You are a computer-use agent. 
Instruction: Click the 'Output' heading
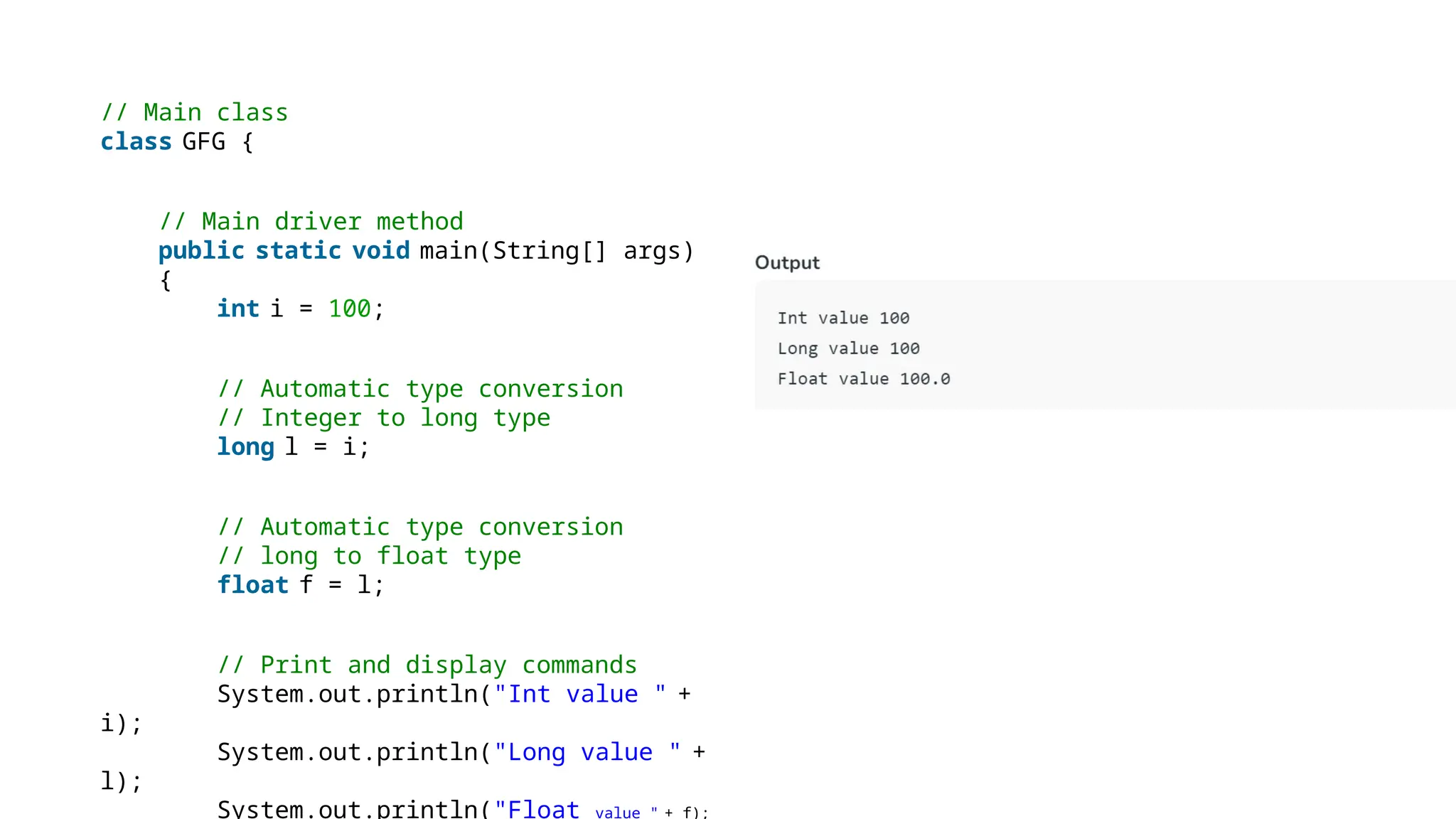click(x=787, y=263)
